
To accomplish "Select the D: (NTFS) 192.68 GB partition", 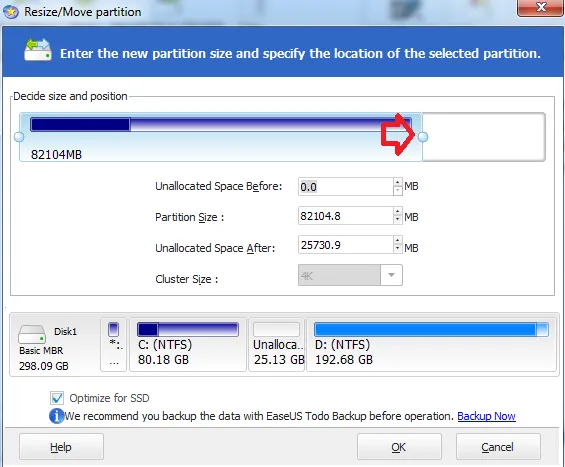I will click(x=431, y=344).
